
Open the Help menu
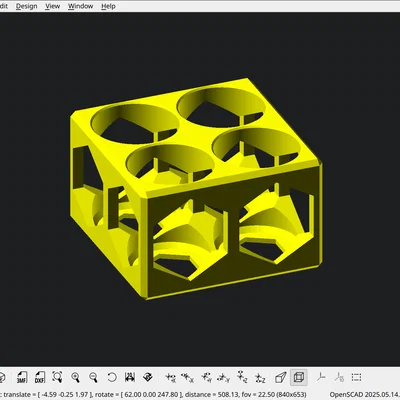[108, 6]
